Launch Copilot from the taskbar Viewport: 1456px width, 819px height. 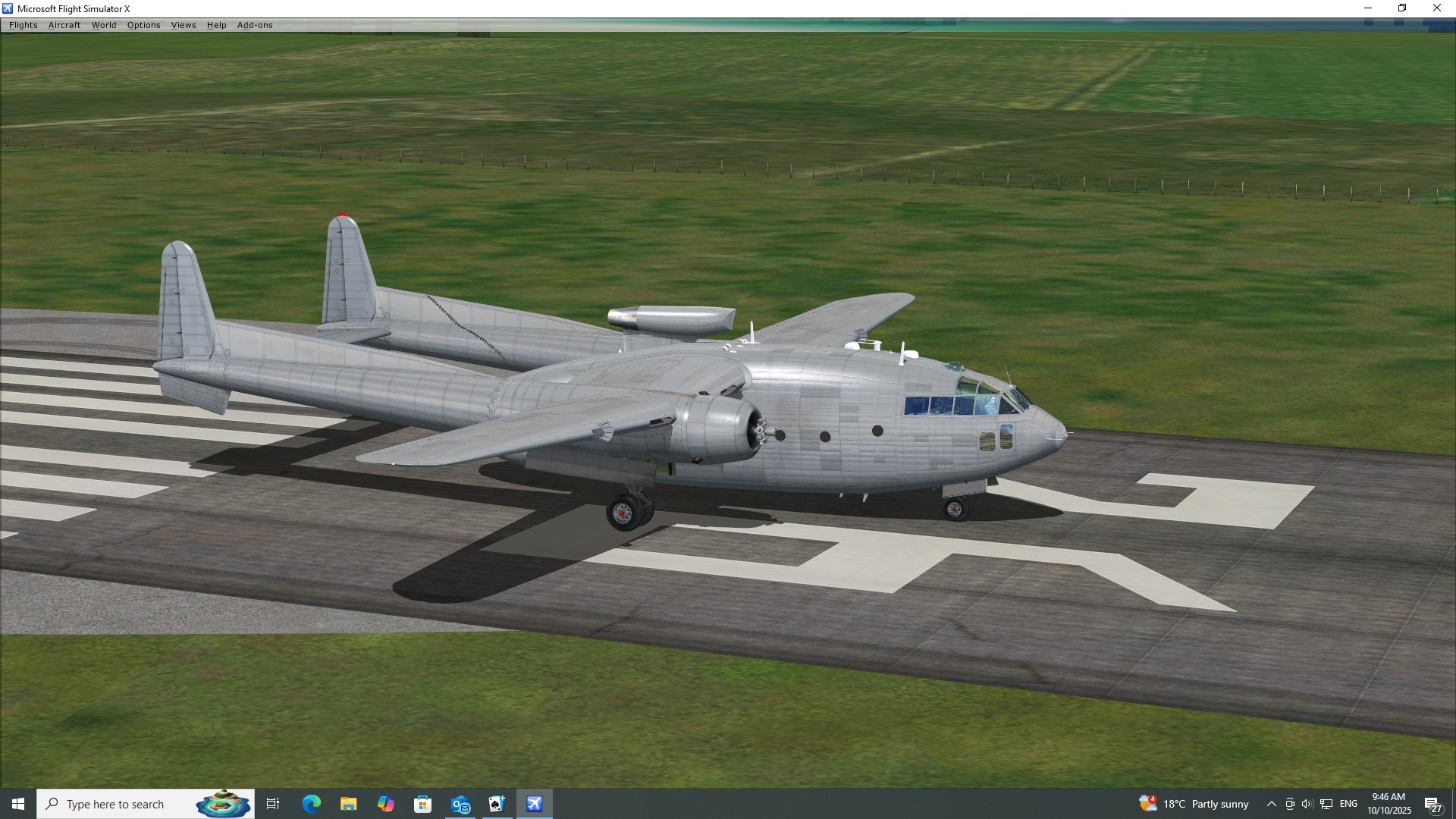click(385, 804)
